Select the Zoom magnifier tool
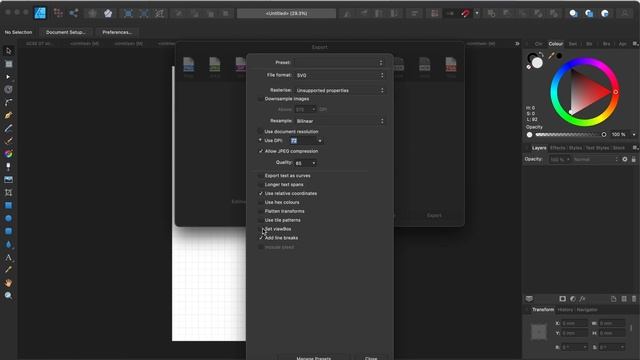The height and width of the screenshot is (360, 640). click(8, 296)
